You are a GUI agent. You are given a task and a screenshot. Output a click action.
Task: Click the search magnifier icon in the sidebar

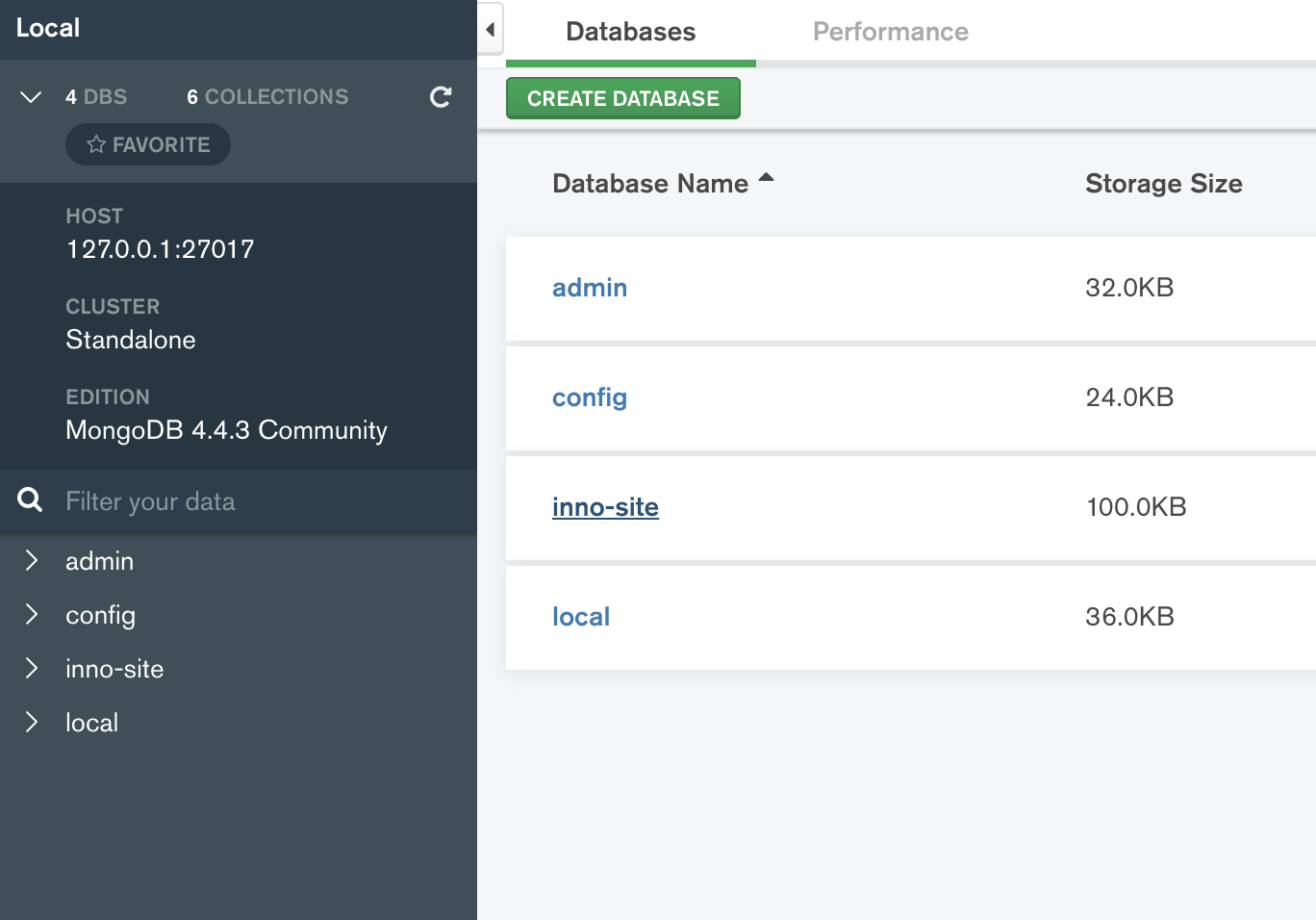pos(30,499)
